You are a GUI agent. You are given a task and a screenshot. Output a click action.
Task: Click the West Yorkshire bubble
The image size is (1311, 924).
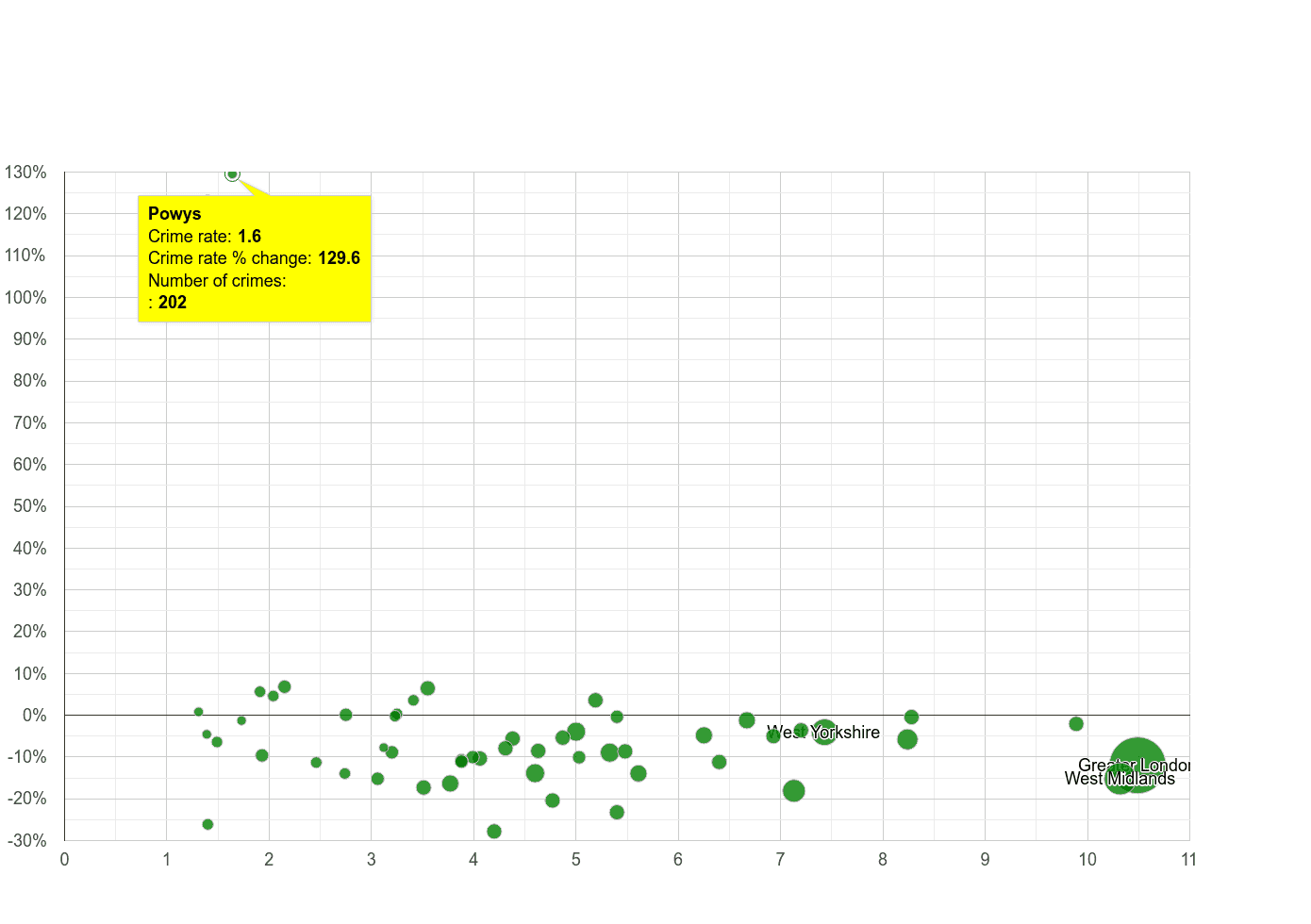click(824, 731)
